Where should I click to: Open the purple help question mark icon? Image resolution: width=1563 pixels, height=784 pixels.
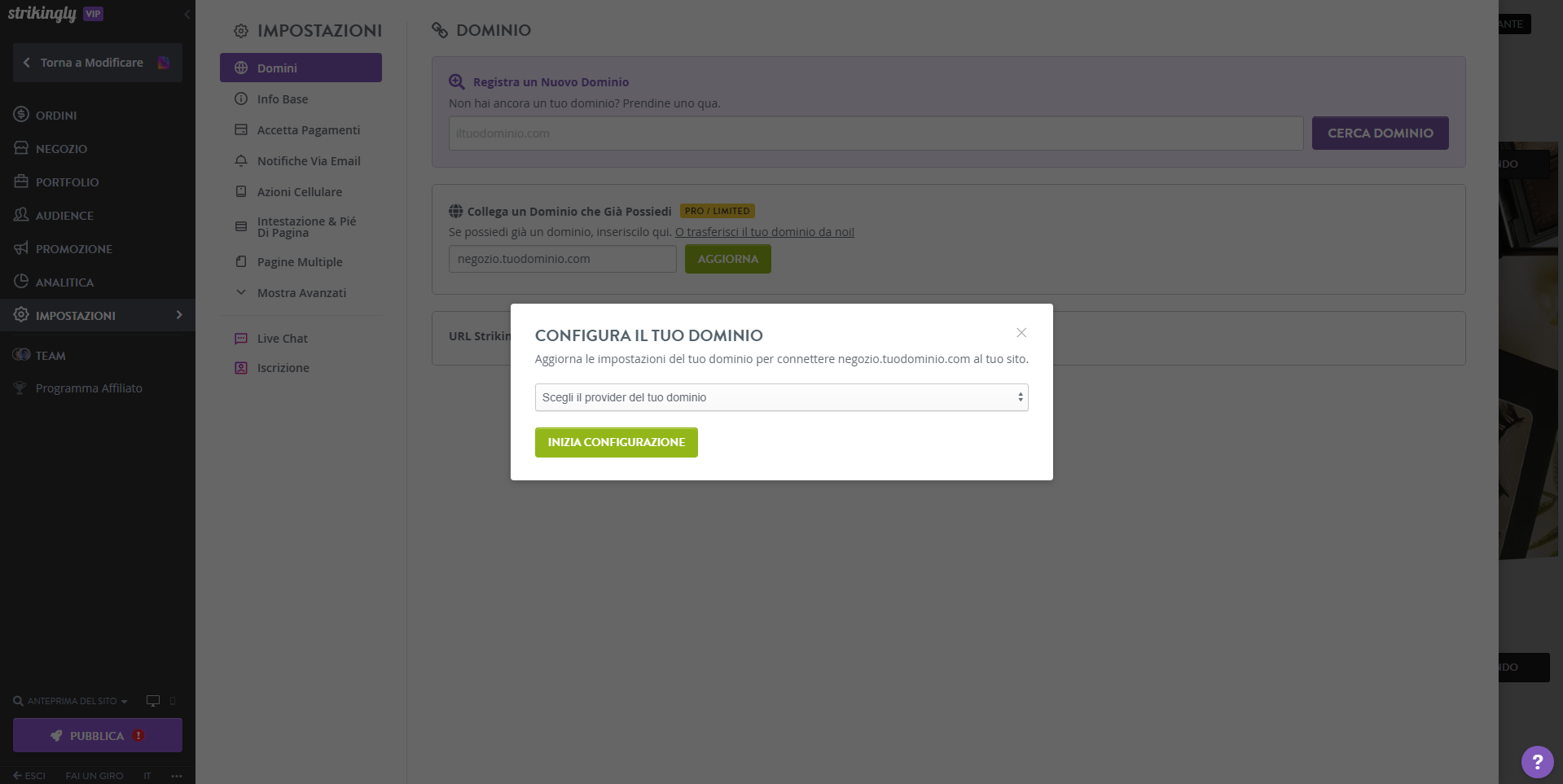pyautogui.click(x=1537, y=762)
